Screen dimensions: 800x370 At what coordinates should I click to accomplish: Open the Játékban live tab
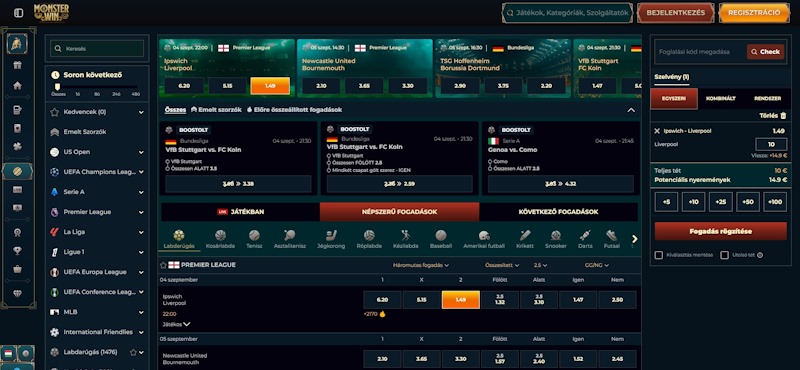click(240, 212)
